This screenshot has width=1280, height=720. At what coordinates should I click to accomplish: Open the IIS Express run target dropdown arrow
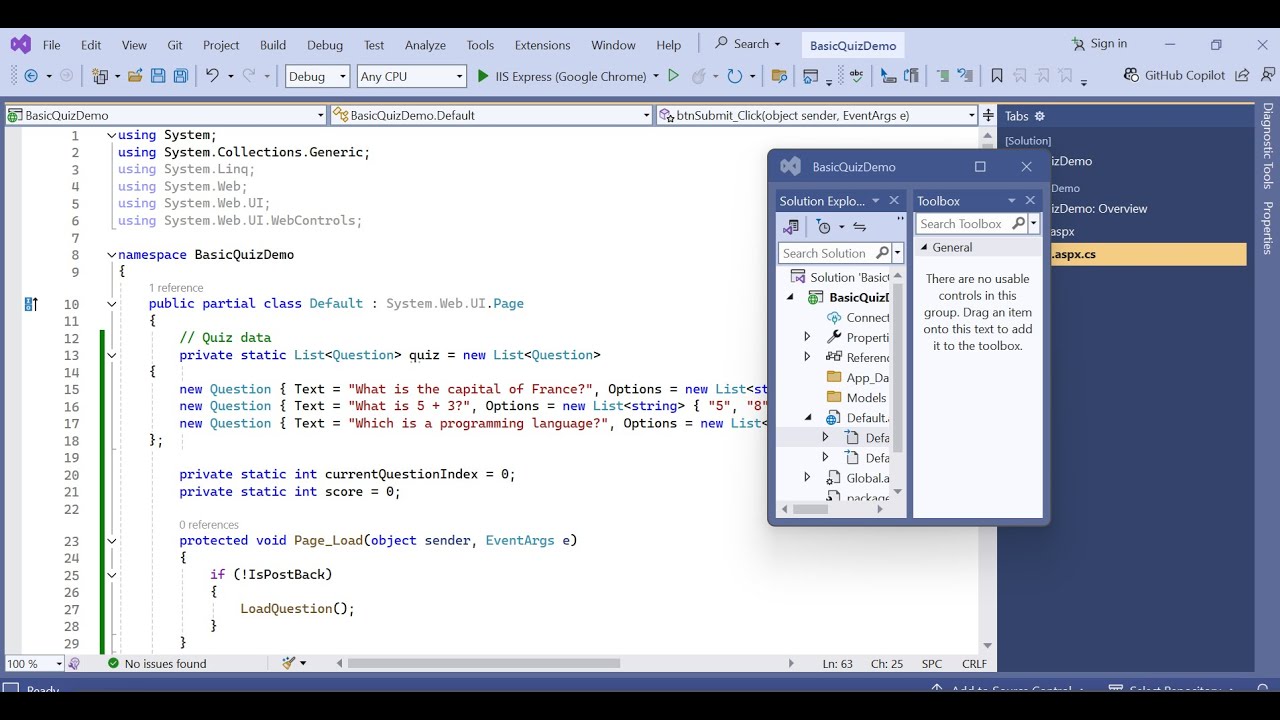(x=656, y=76)
